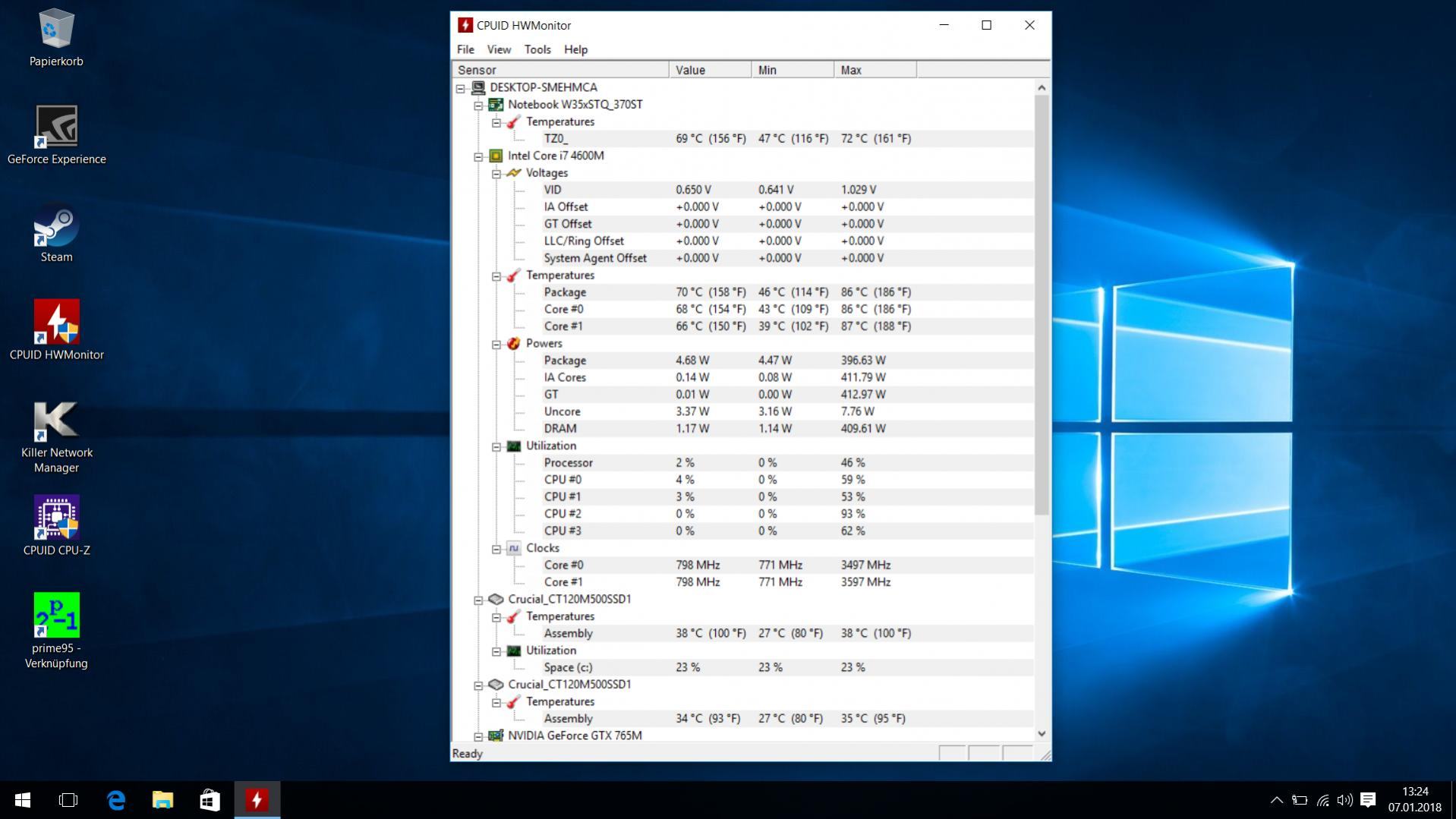This screenshot has height=819, width=1456.
Task: Open the File menu
Action: pos(465,49)
